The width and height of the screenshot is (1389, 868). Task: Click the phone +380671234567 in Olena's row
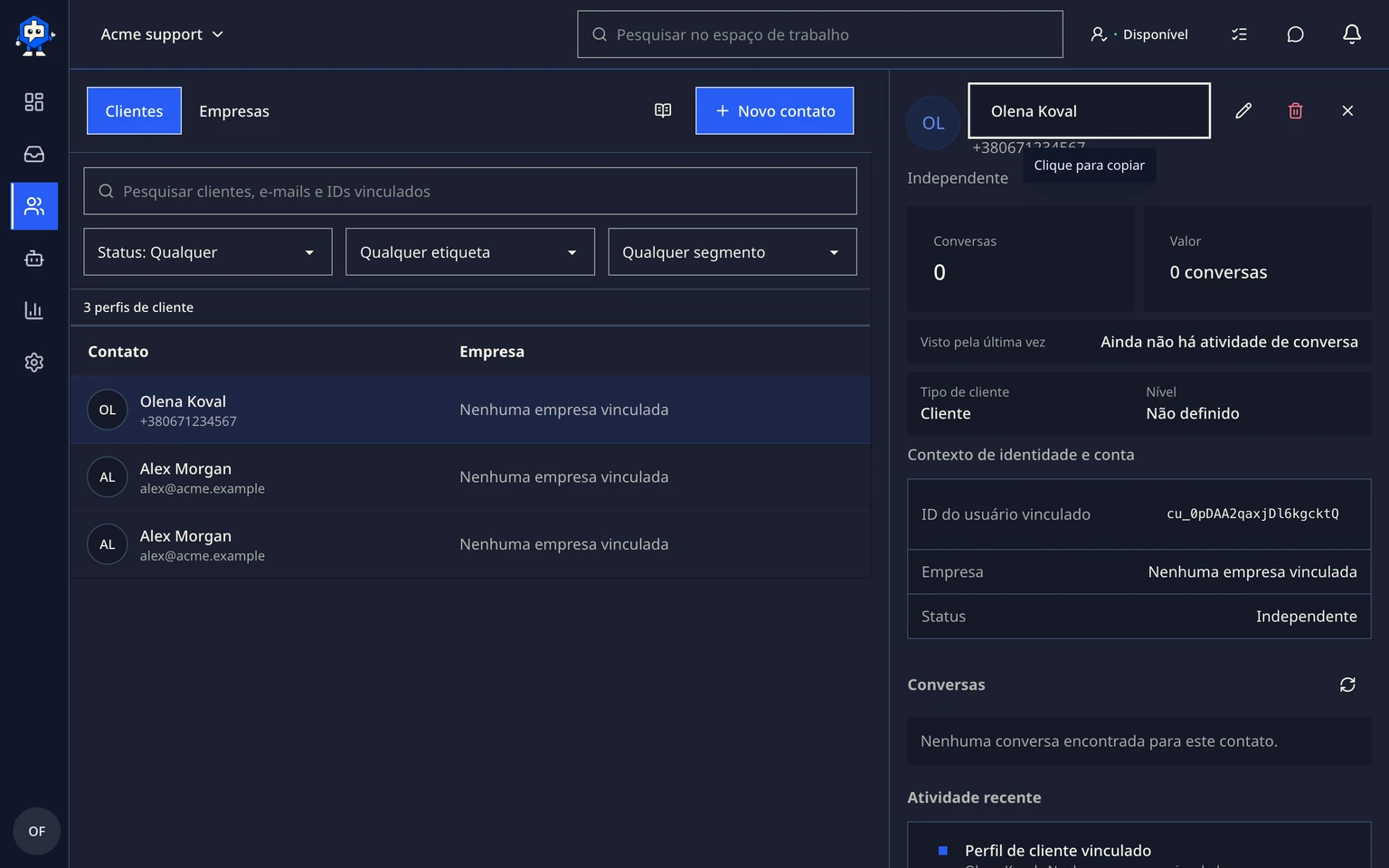(x=188, y=421)
